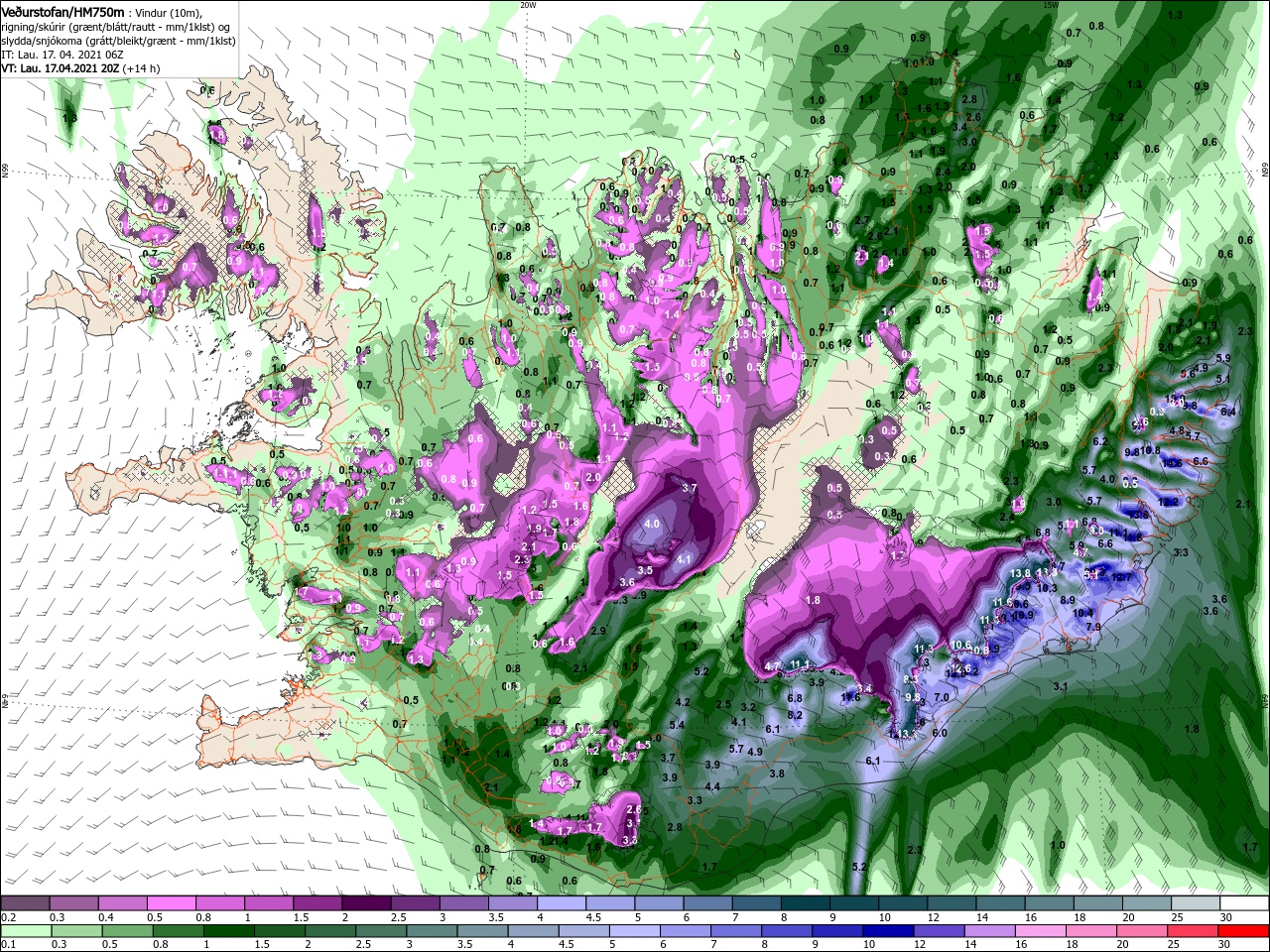1270x952 pixels.
Task: Select violet 12 swatch in lower legend row
Action: [x=938, y=931]
